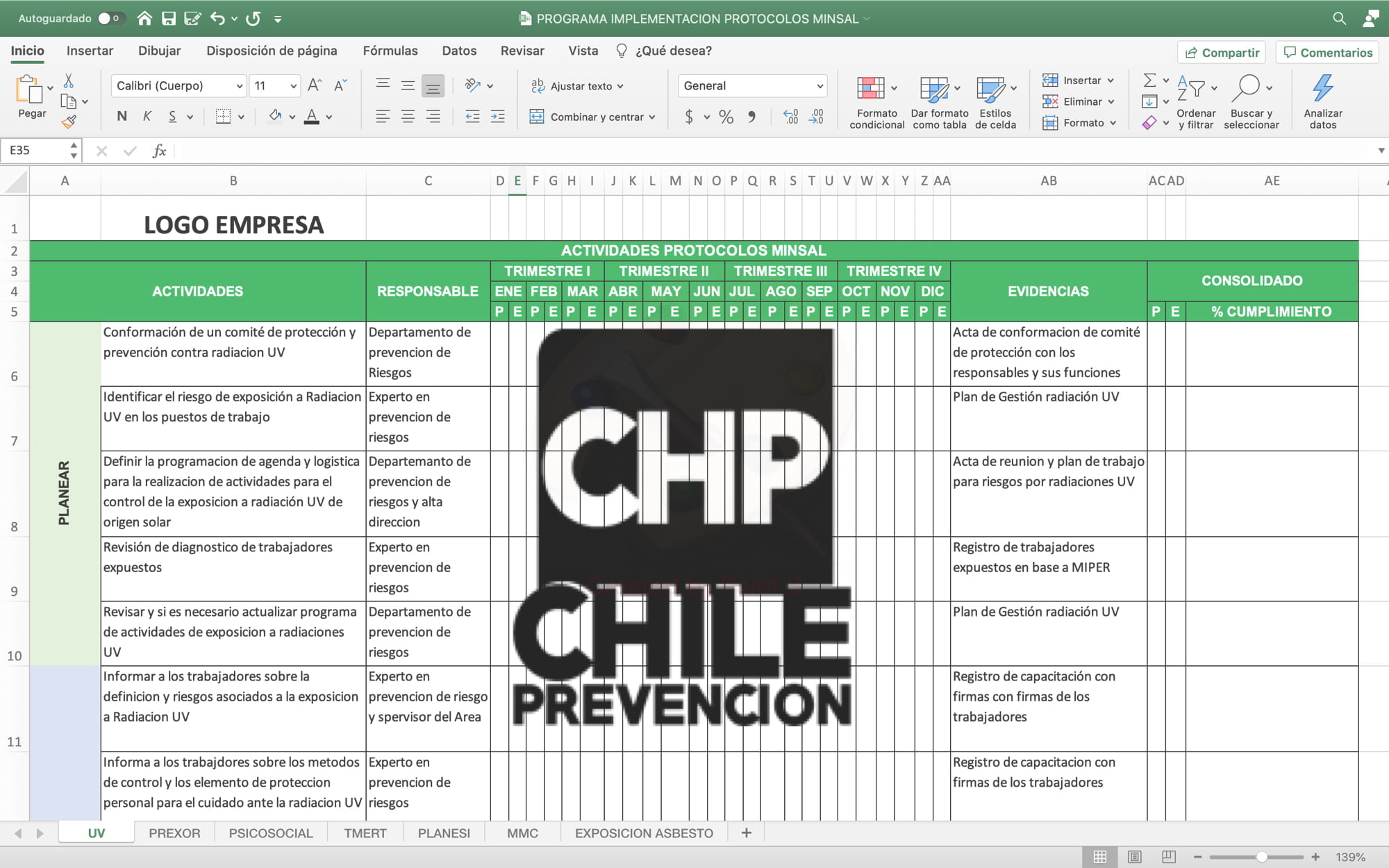Click the Compartir button
The image size is (1389, 868).
coord(1221,52)
